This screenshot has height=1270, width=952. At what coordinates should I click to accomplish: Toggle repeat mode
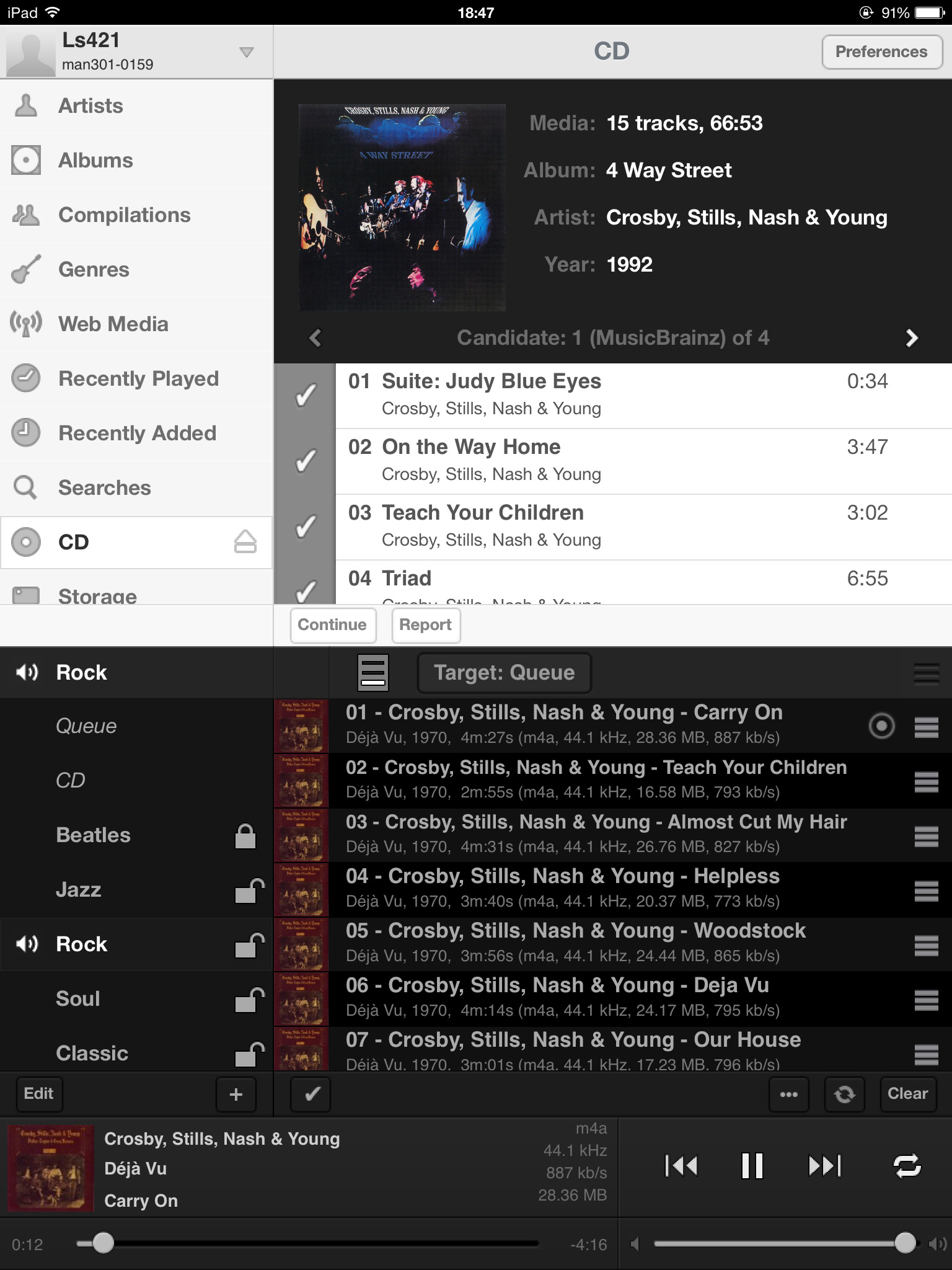(x=907, y=1166)
